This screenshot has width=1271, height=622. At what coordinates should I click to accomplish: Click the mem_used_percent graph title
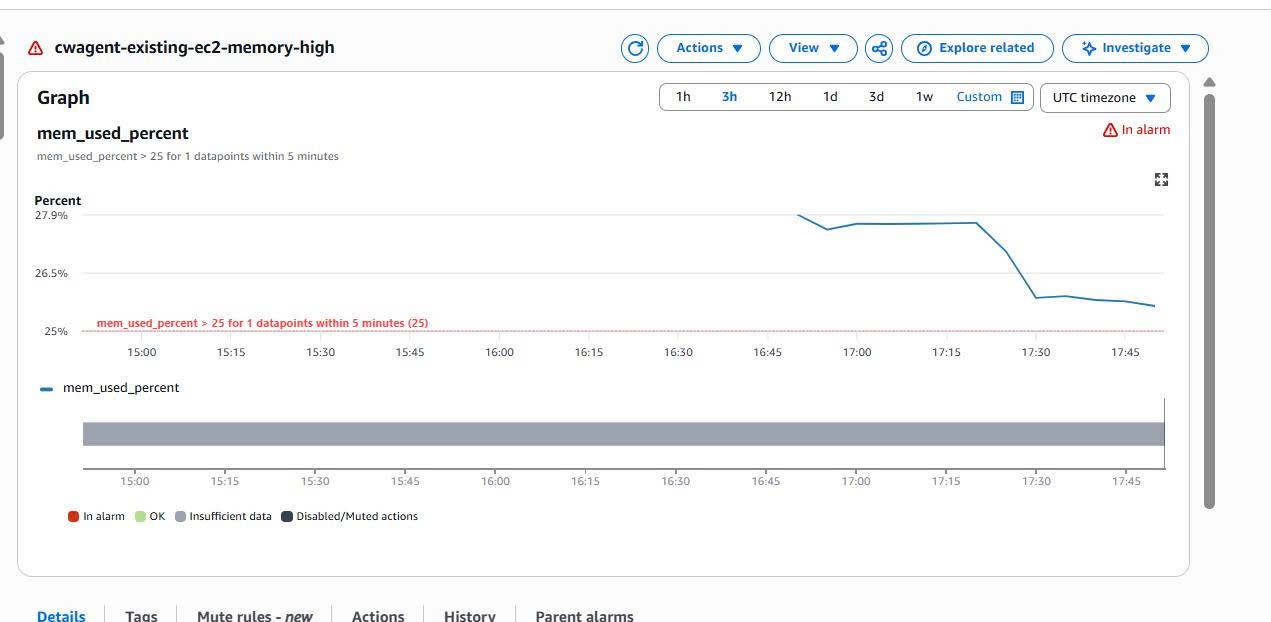[x=113, y=133]
